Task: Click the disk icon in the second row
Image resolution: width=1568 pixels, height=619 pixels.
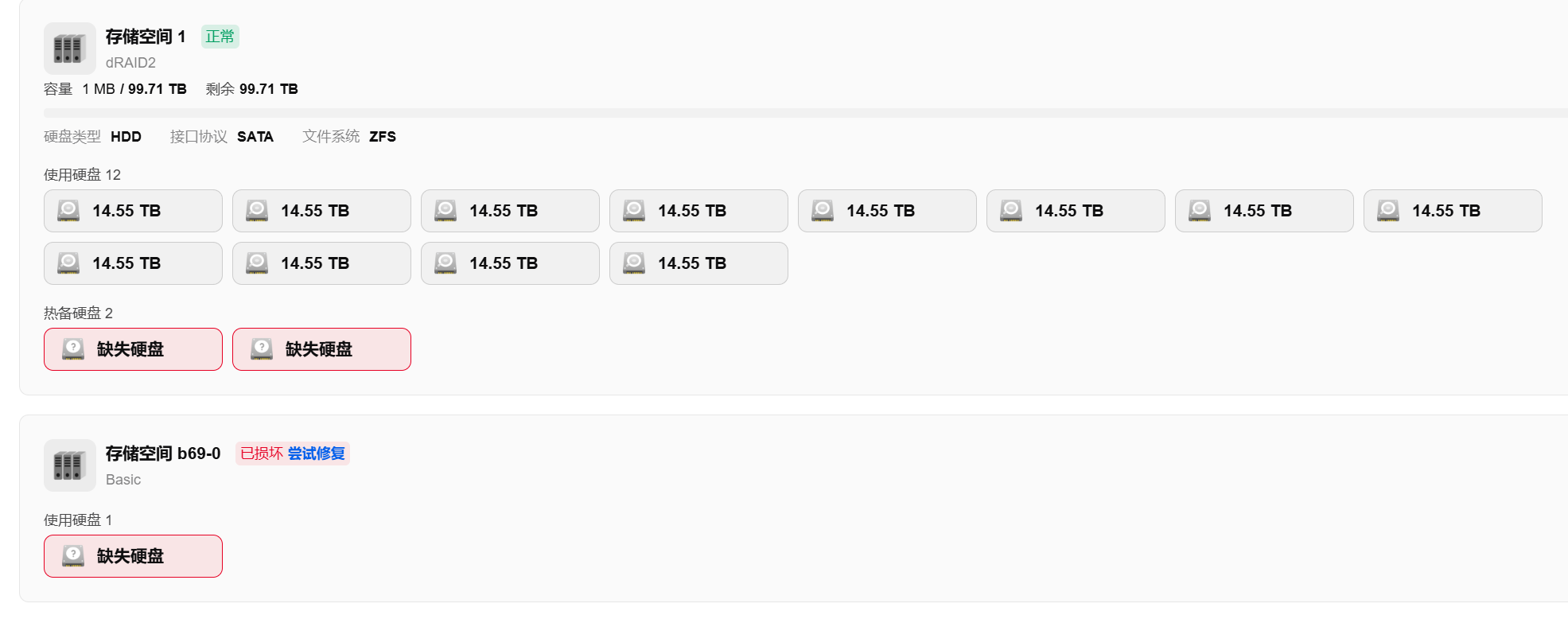Action: point(68,263)
